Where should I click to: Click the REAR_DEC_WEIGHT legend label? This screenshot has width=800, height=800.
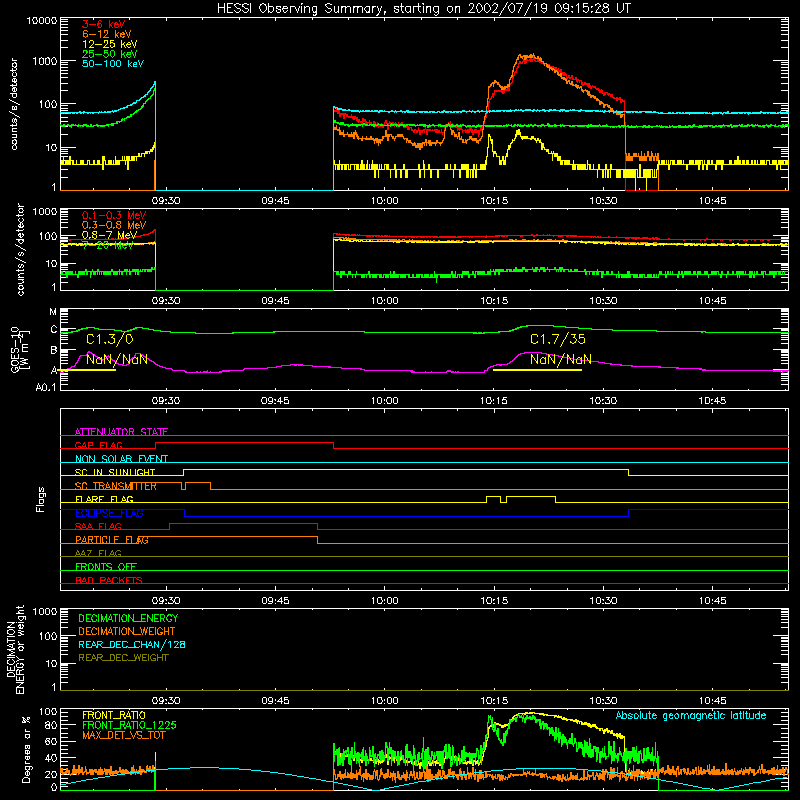click(x=123, y=658)
